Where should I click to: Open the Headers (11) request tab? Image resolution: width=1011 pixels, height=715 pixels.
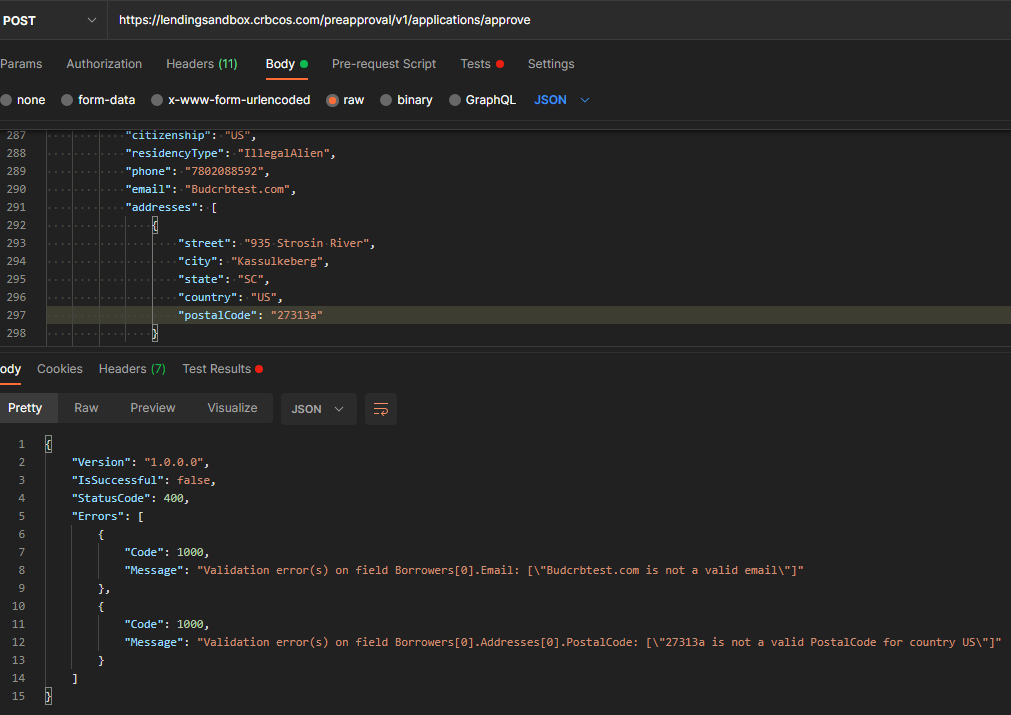point(201,64)
